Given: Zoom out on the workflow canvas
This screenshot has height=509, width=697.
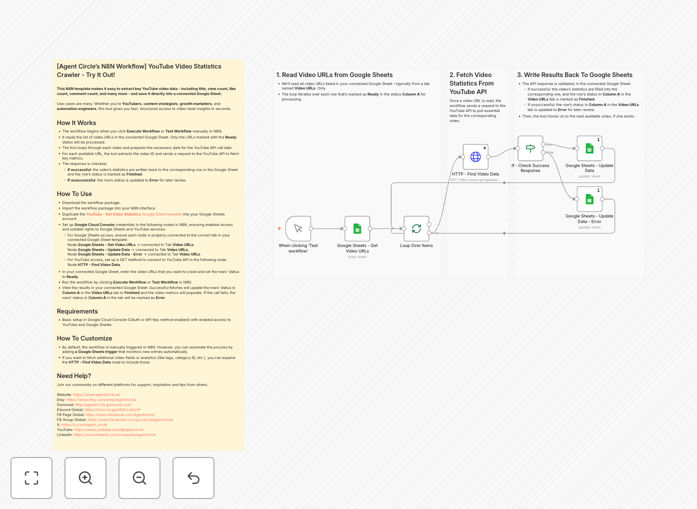Looking at the screenshot, I should pos(139,478).
